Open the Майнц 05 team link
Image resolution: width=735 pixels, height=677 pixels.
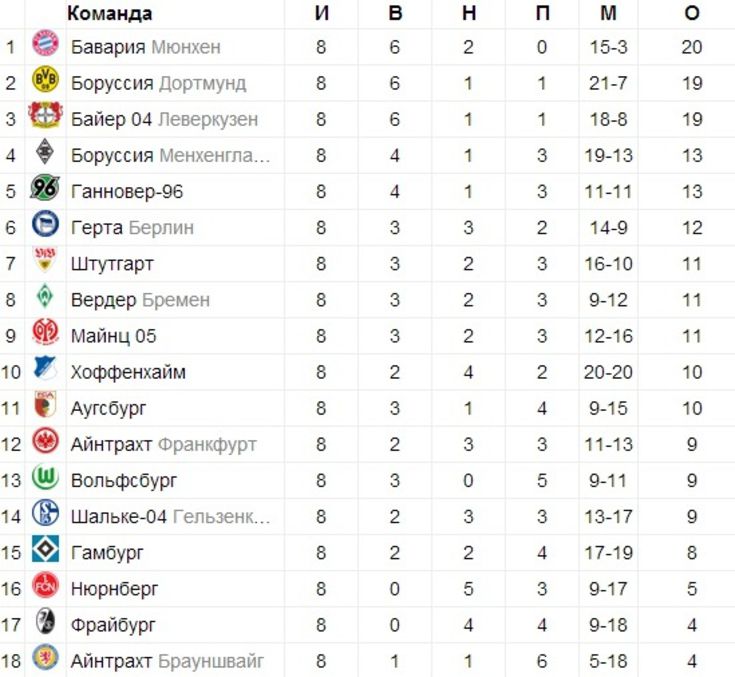113,336
